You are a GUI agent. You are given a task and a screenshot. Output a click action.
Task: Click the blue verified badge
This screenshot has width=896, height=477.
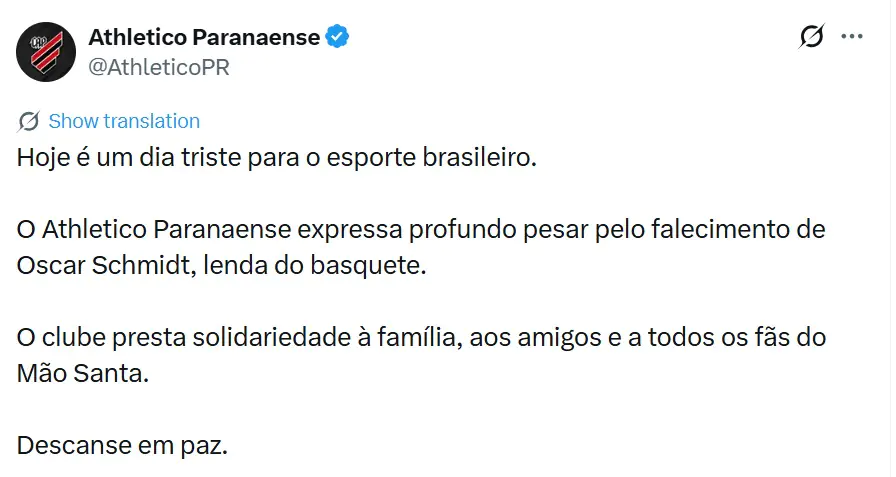[338, 38]
